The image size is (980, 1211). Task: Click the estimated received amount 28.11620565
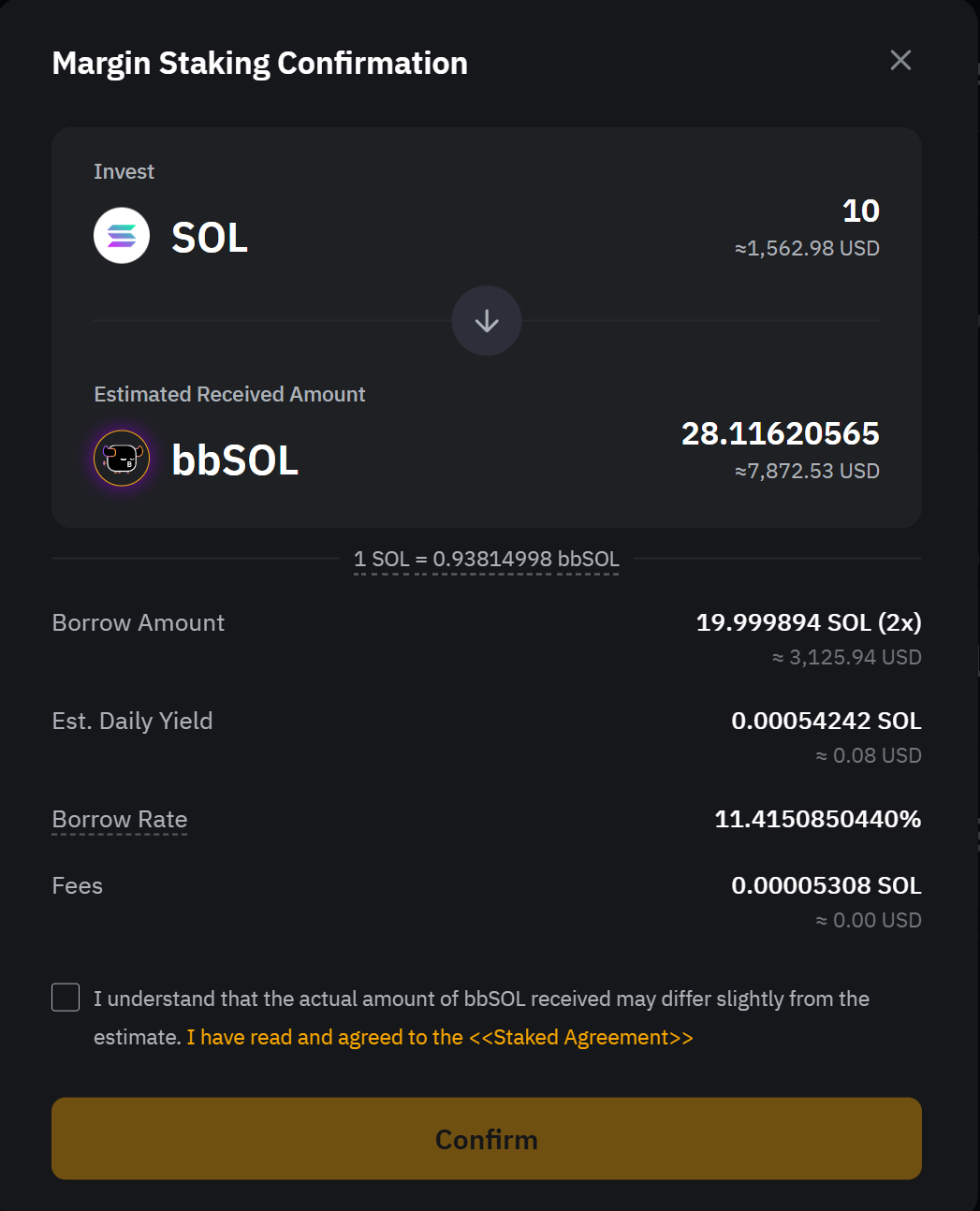point(780,433)
